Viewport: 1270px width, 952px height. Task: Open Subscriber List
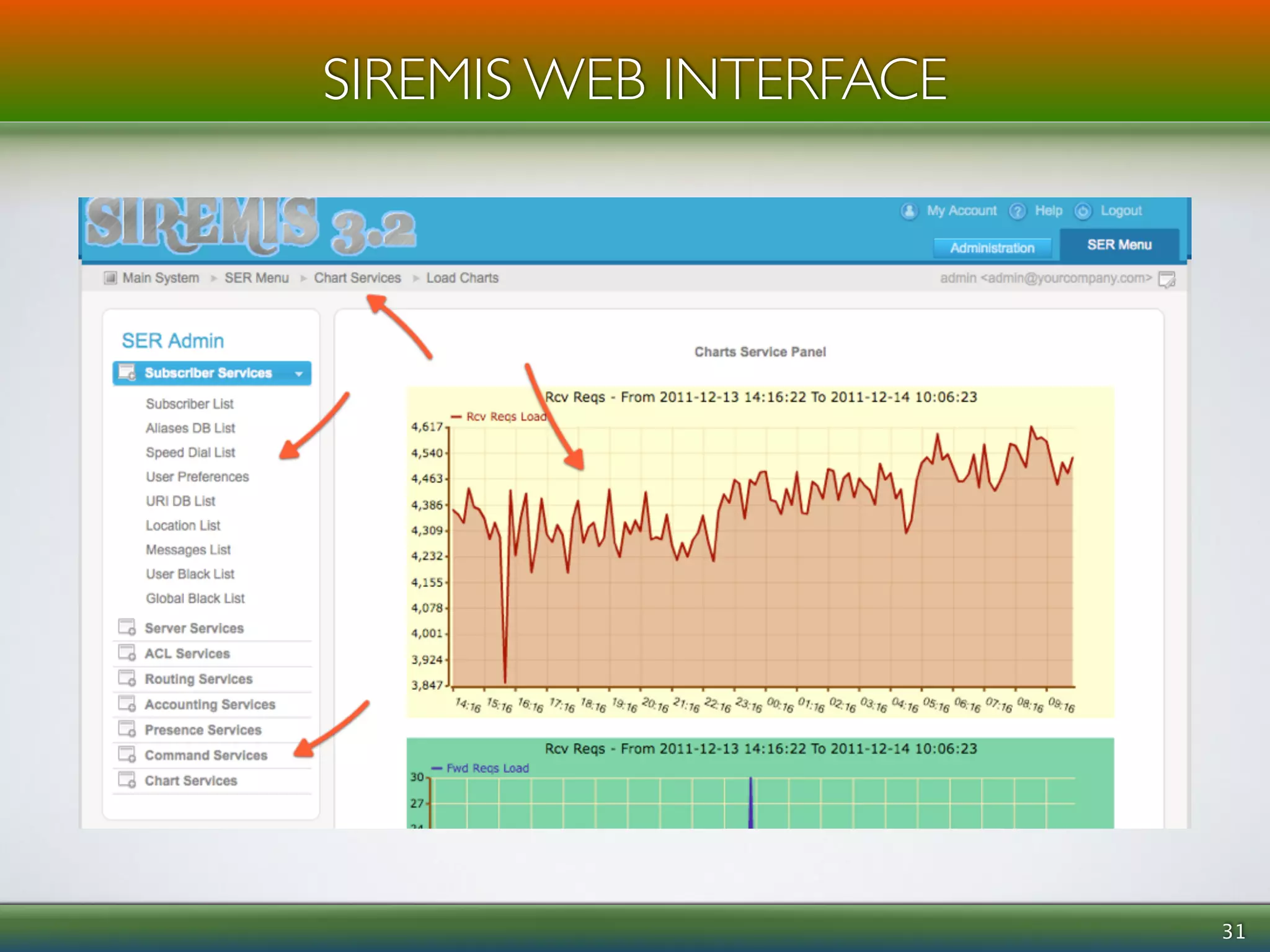click(x=190, y=403)
